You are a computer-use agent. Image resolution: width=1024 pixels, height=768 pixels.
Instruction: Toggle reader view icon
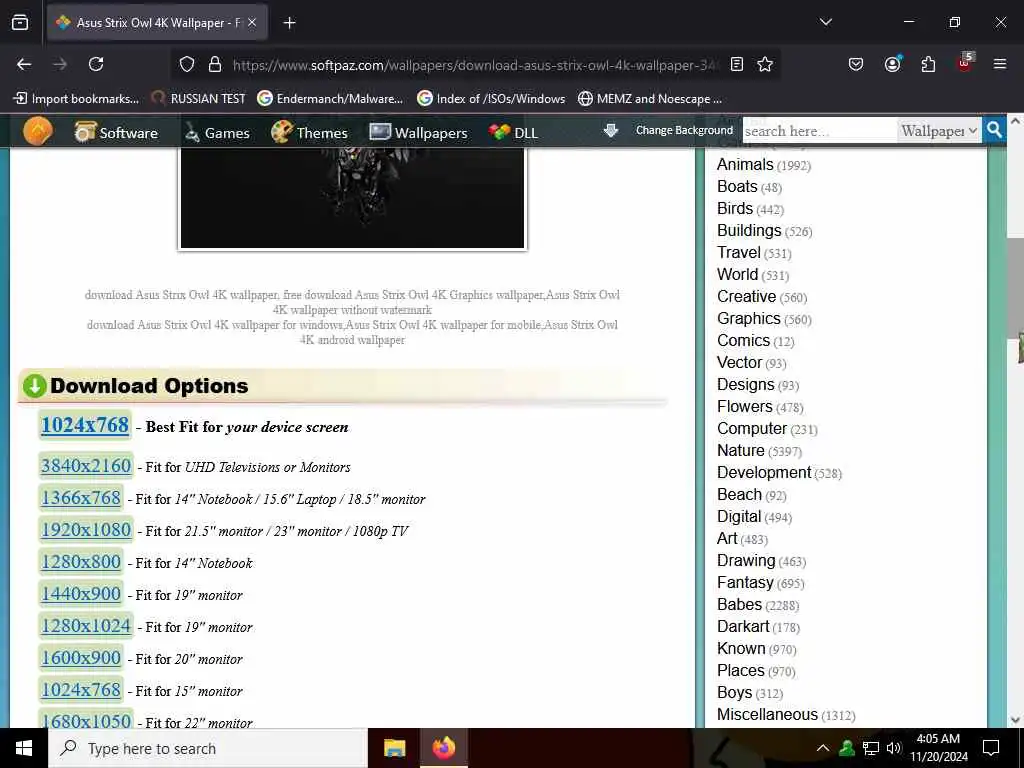737,64
